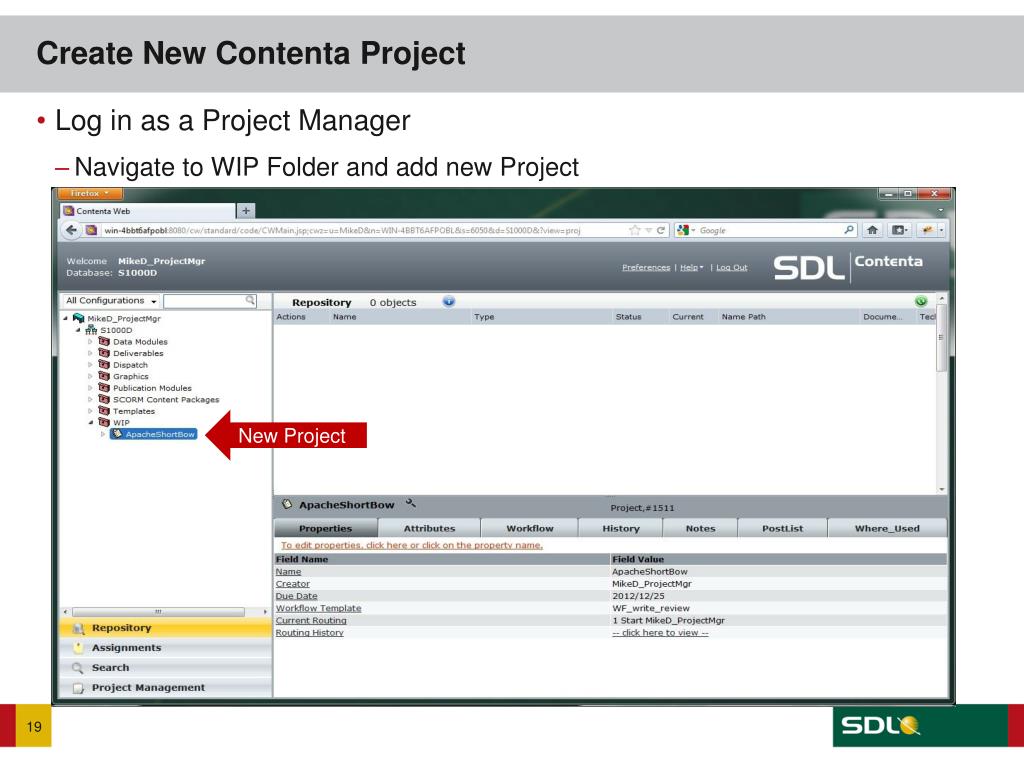Click the MikeD_ProjectMgr root tree icon

point(78,318)
